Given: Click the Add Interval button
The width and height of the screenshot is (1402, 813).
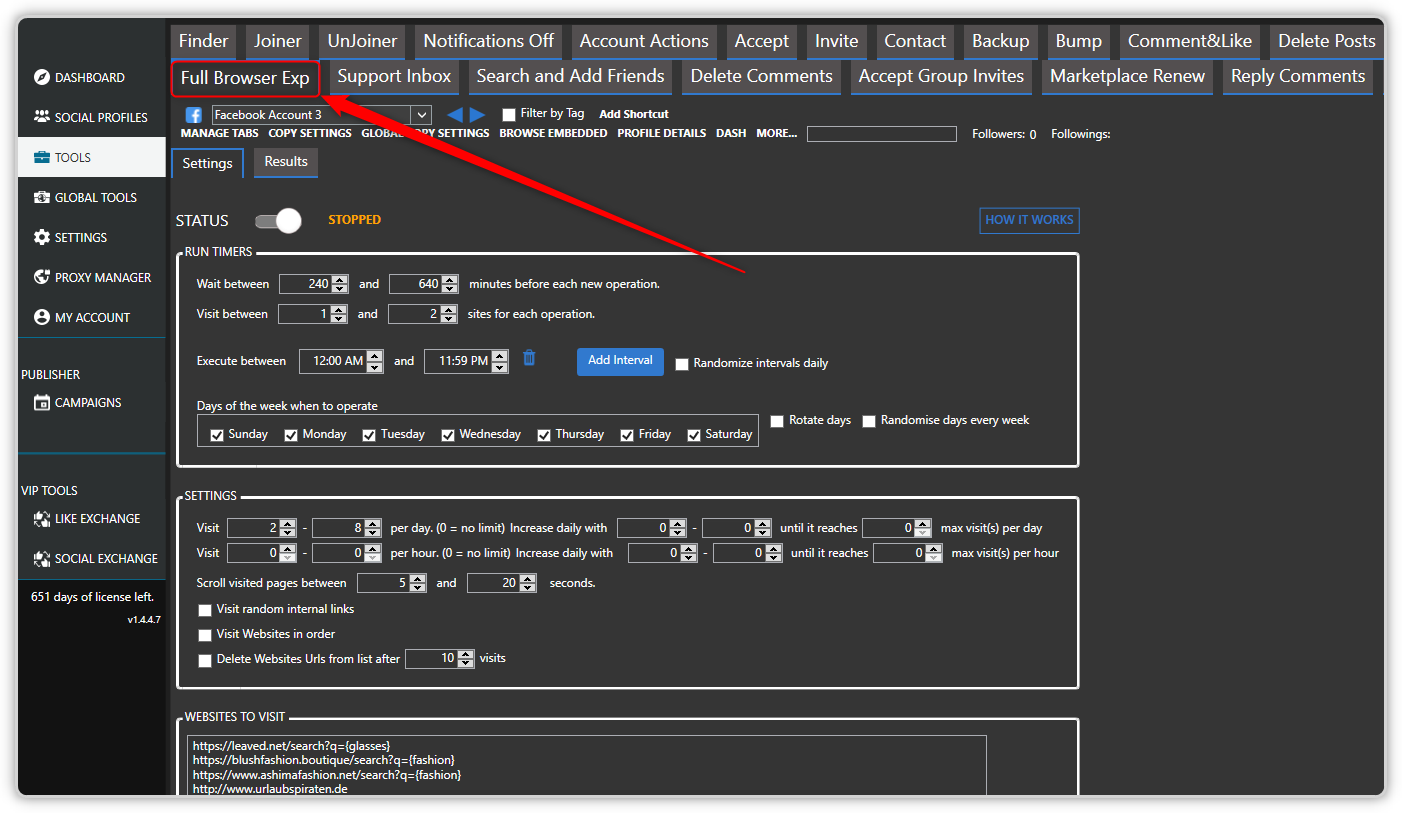Looking at the screenshot, I should [620, 361].
